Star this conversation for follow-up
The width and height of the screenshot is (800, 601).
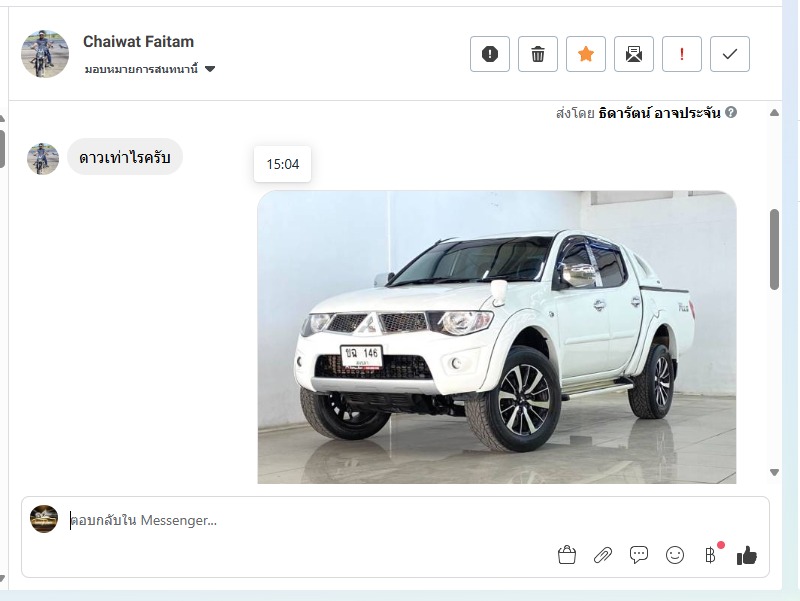click(586, 54)
